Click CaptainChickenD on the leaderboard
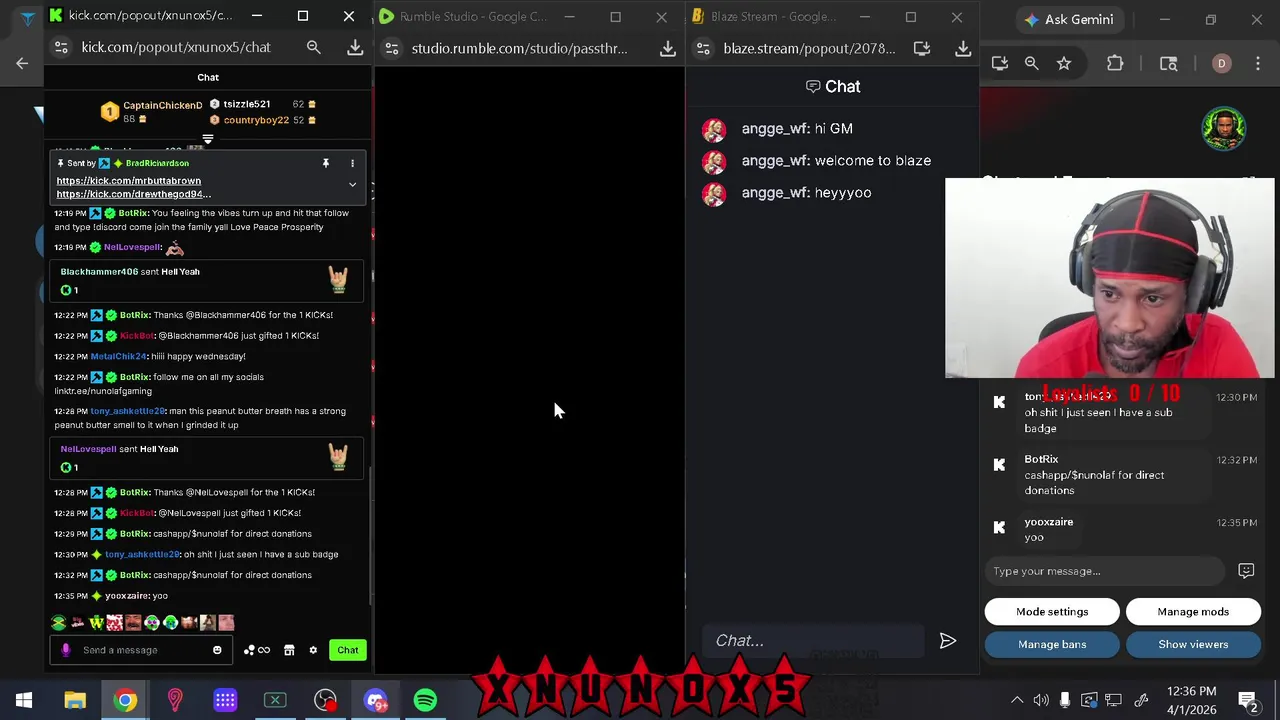1280x720 pixels. 162,105
